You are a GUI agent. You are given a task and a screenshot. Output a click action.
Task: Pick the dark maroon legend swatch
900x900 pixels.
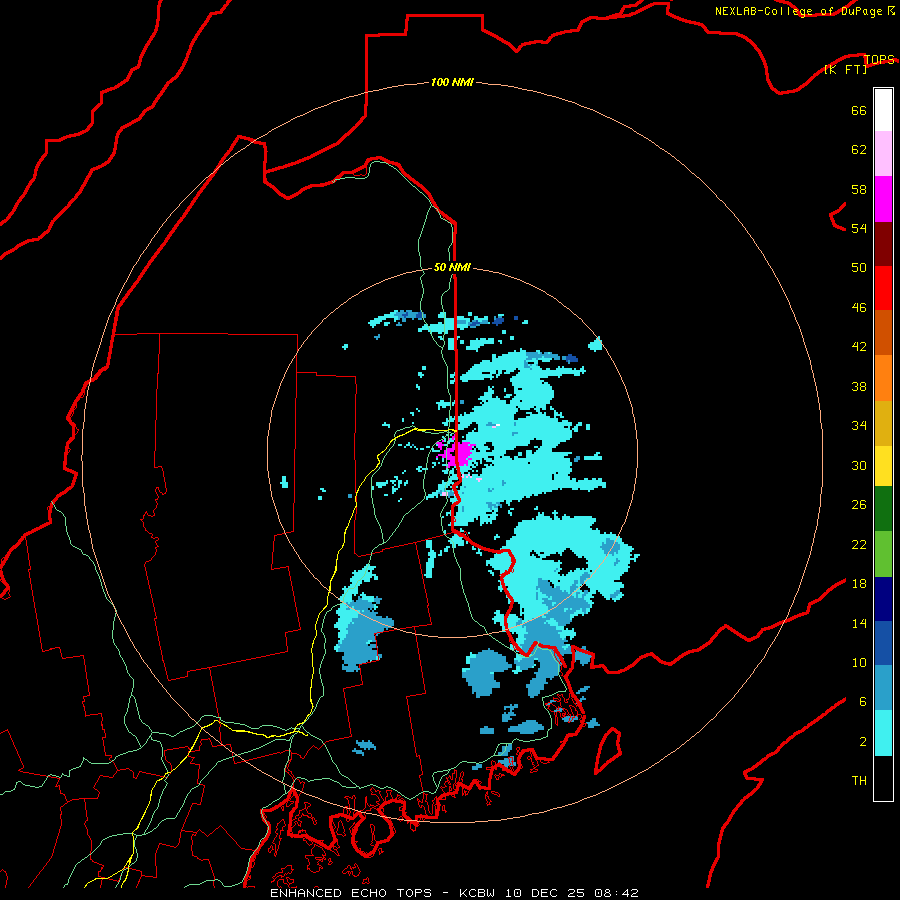pyautogui.click(x=883, y=244)
